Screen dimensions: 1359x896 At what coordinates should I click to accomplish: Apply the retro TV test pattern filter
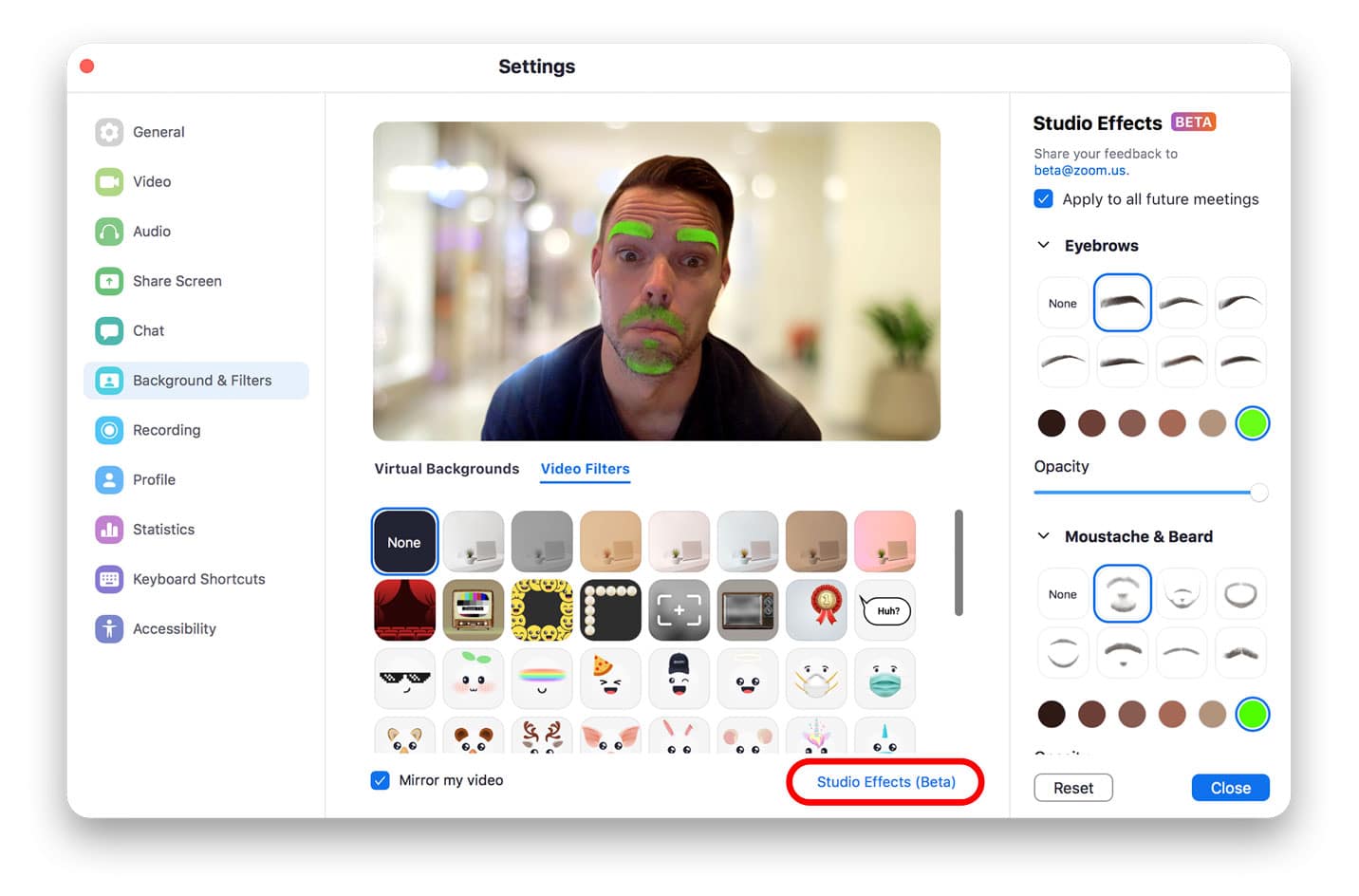473,610
